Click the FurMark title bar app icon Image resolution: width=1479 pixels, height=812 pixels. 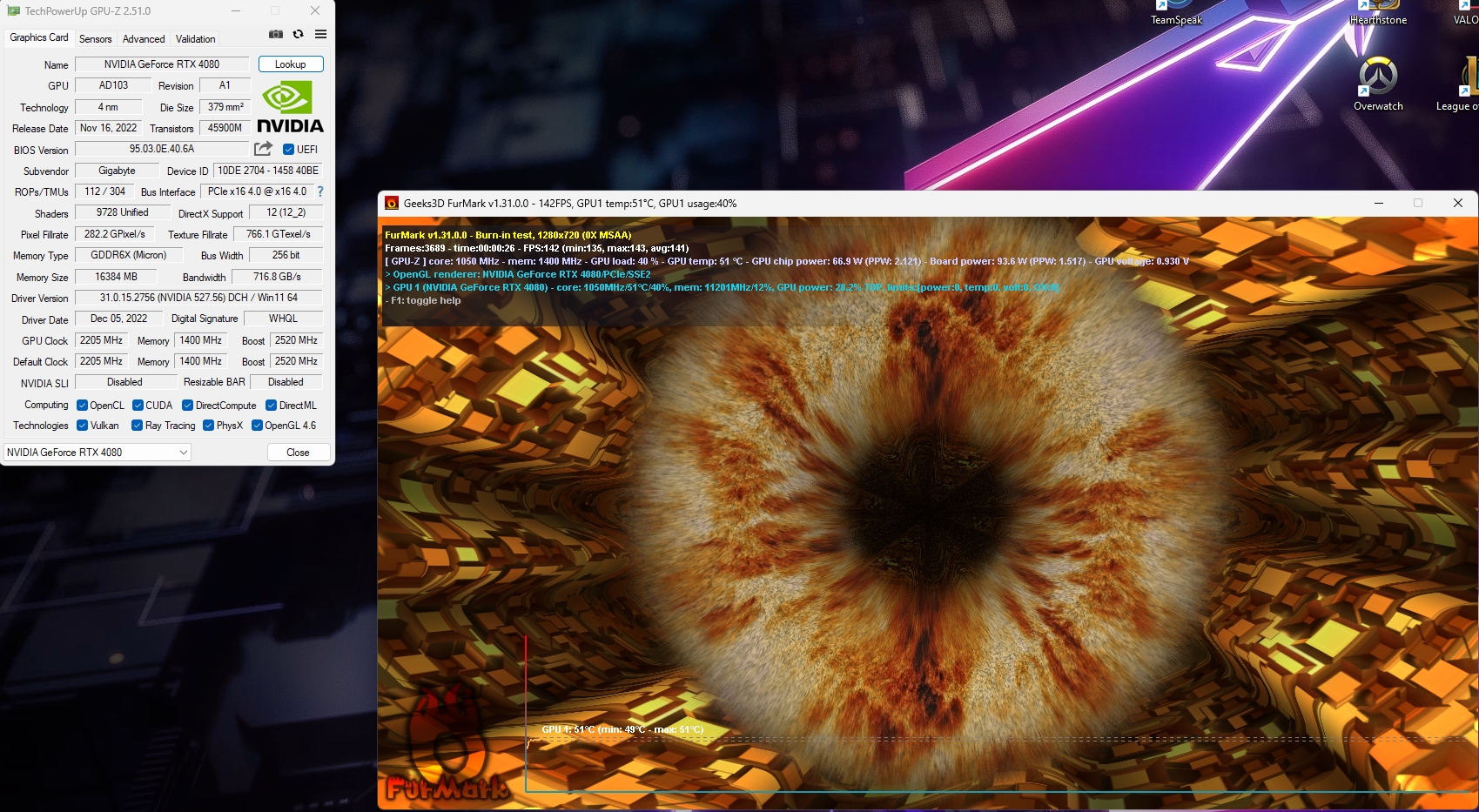pos(392,203)
